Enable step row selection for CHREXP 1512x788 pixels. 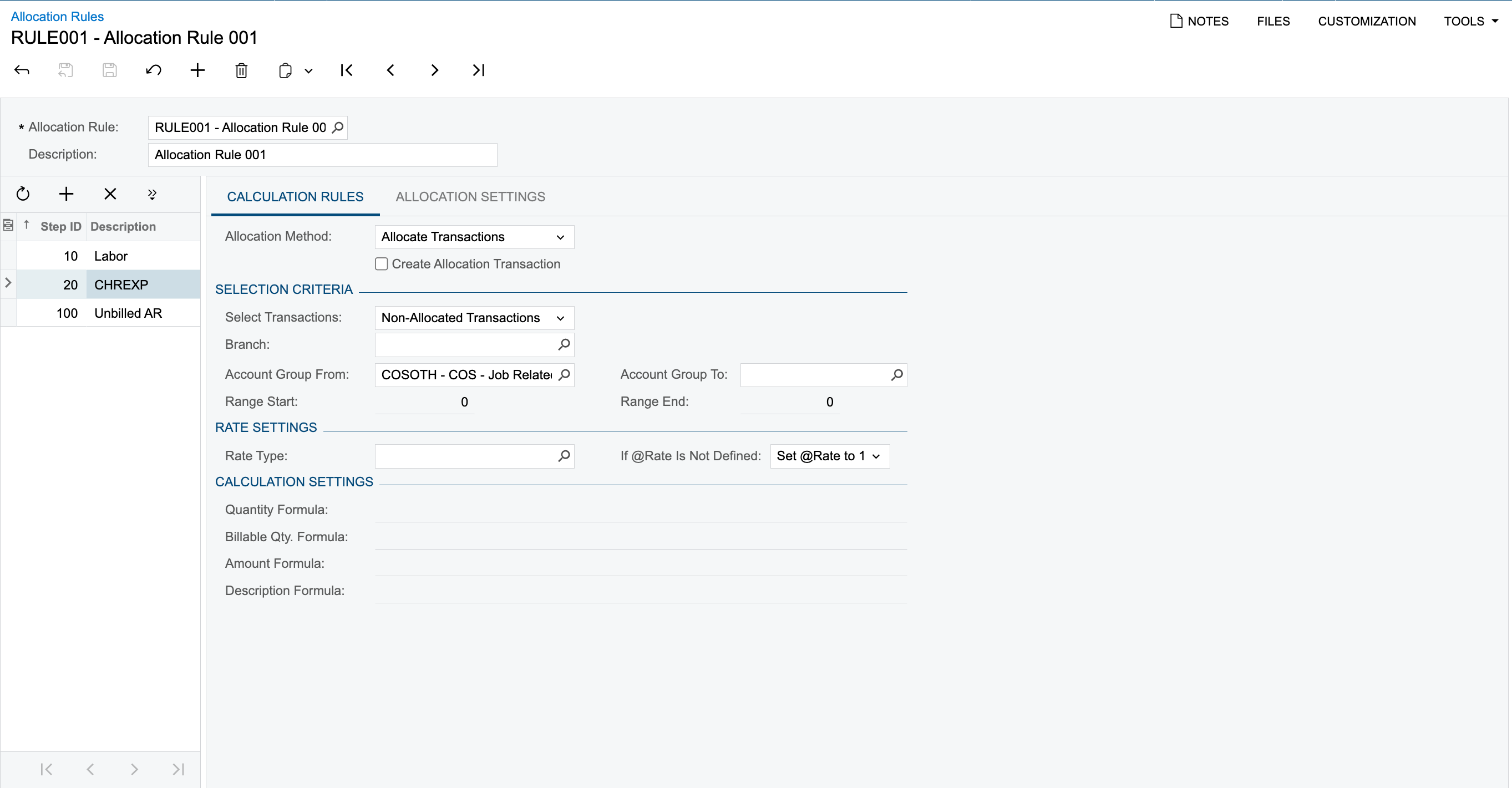click(9, 284)
